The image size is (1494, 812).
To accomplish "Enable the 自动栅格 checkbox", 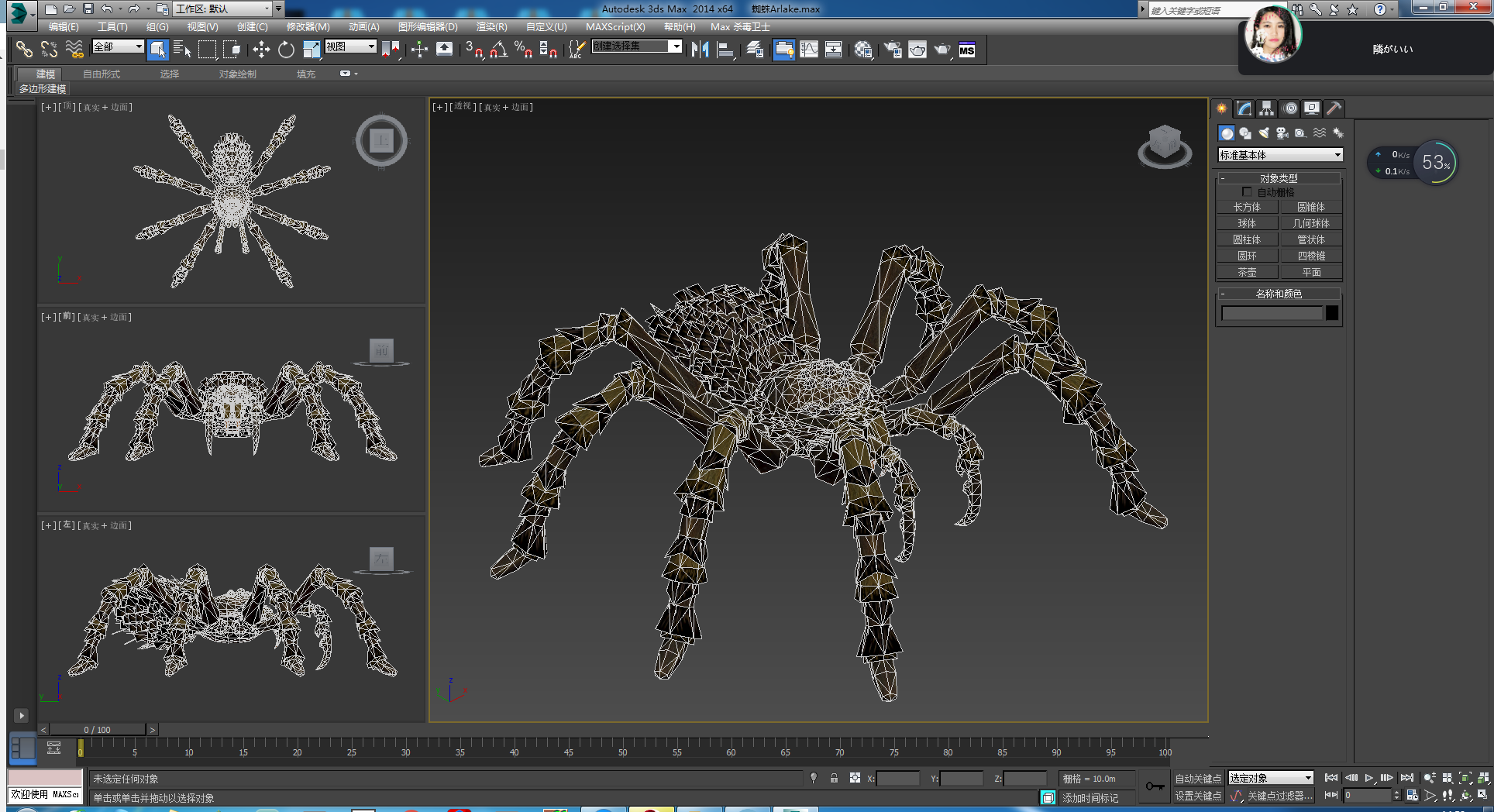I will pyautogui.click(x=1247, y=191).
